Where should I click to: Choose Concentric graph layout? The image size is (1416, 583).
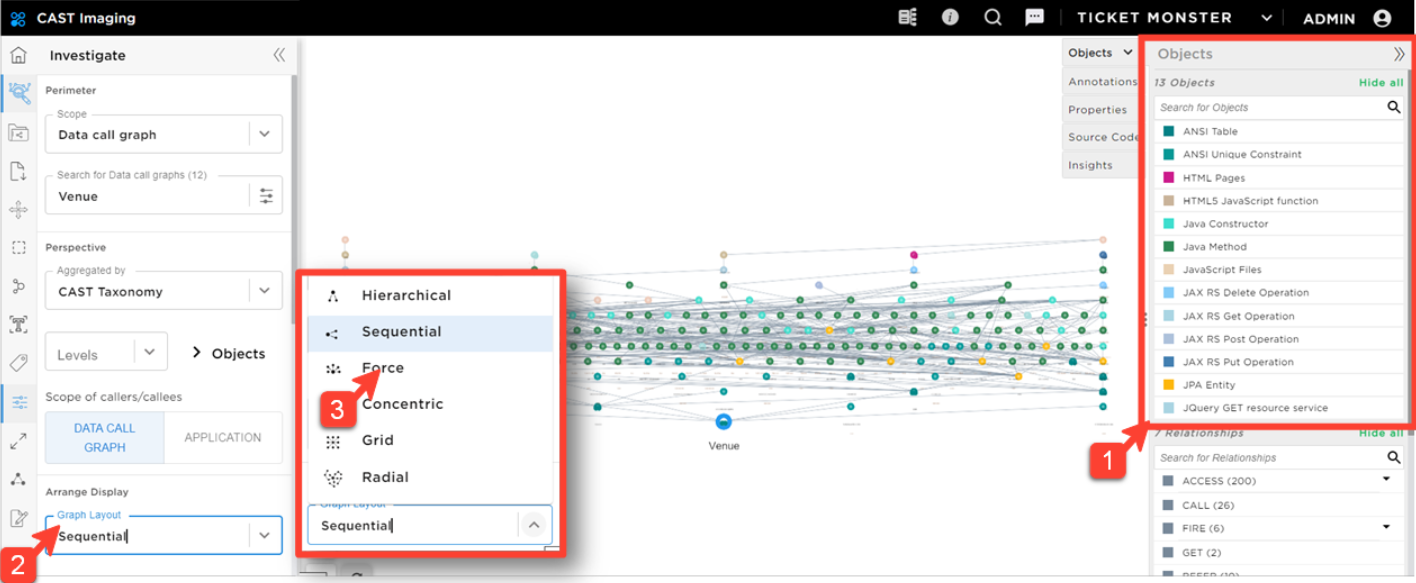pos(430,404)
